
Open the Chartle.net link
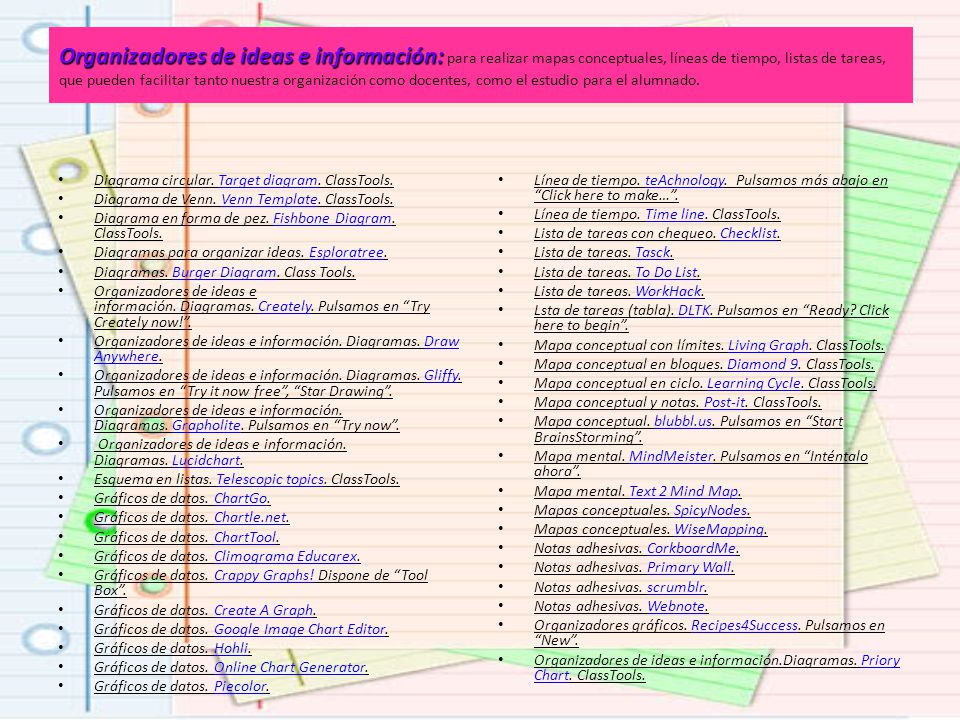(250, 517)
